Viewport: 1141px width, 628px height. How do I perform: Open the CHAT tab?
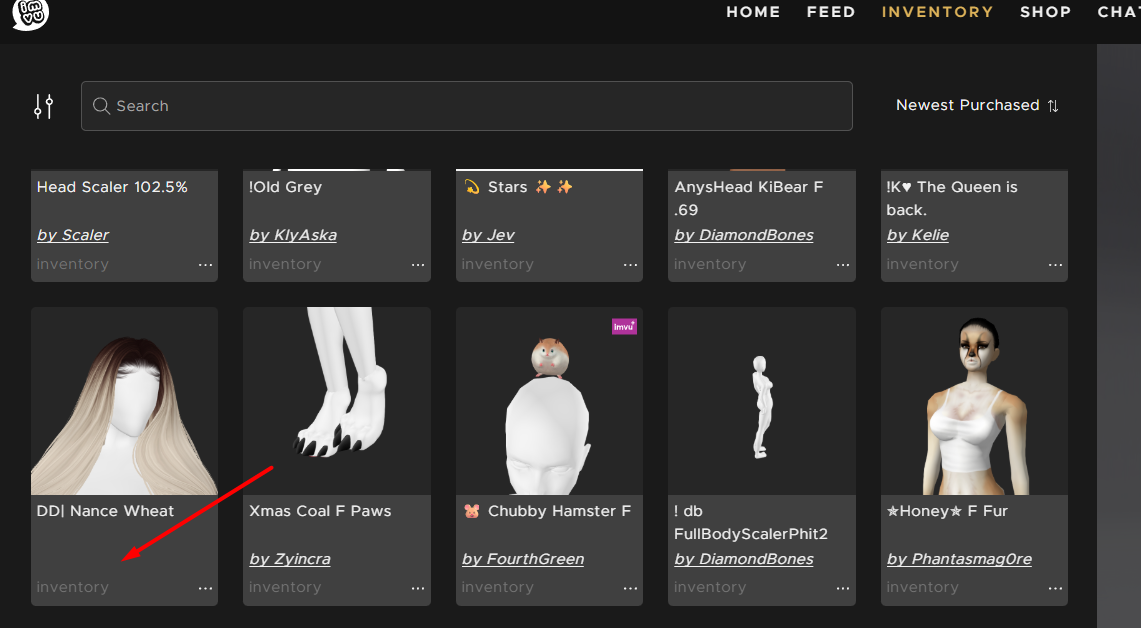tap(1118, 12)
